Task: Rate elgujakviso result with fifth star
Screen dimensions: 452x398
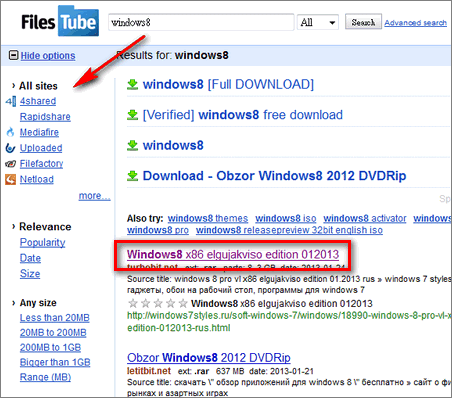Action: (183, 303)
